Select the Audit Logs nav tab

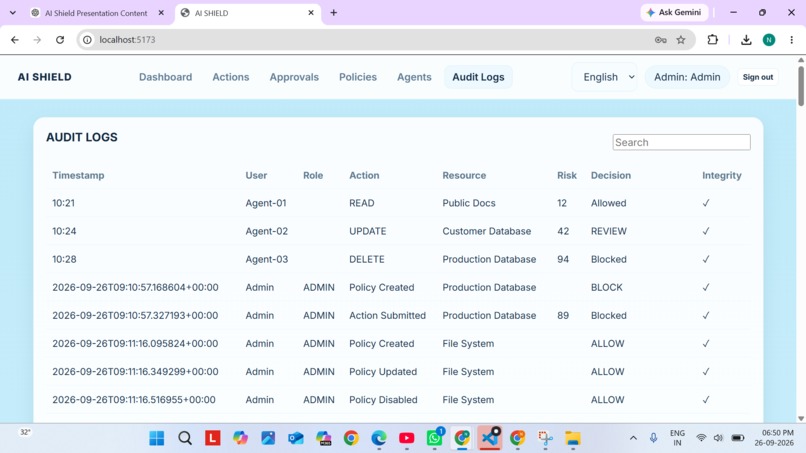click(478, 77)
